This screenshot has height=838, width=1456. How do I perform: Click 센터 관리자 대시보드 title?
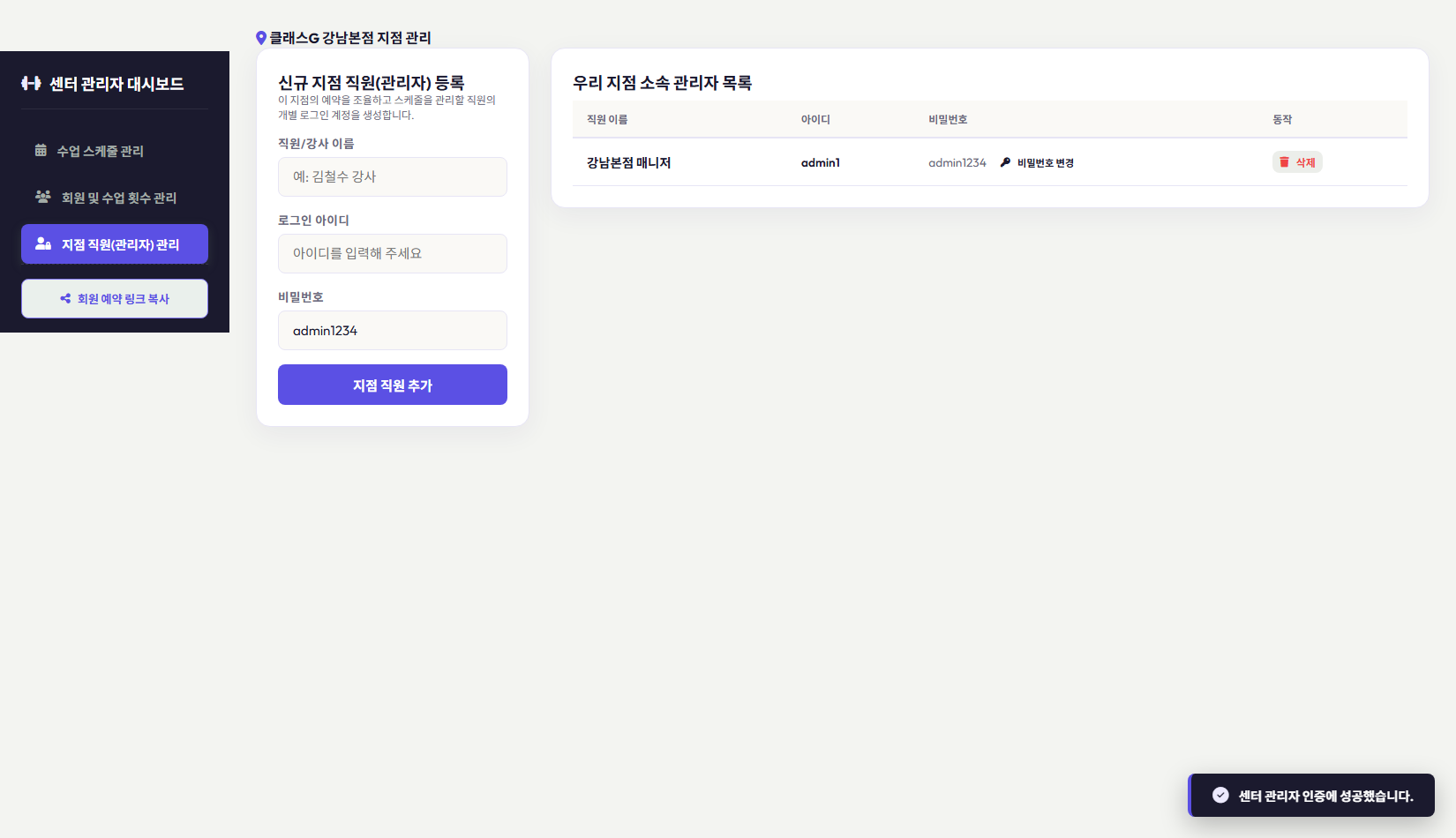[x=116, y=84]
